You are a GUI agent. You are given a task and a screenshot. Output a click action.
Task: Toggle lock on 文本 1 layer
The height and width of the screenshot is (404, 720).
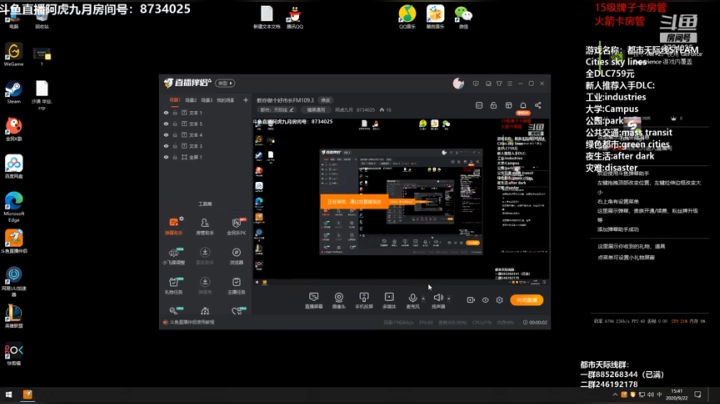[175, 112]
